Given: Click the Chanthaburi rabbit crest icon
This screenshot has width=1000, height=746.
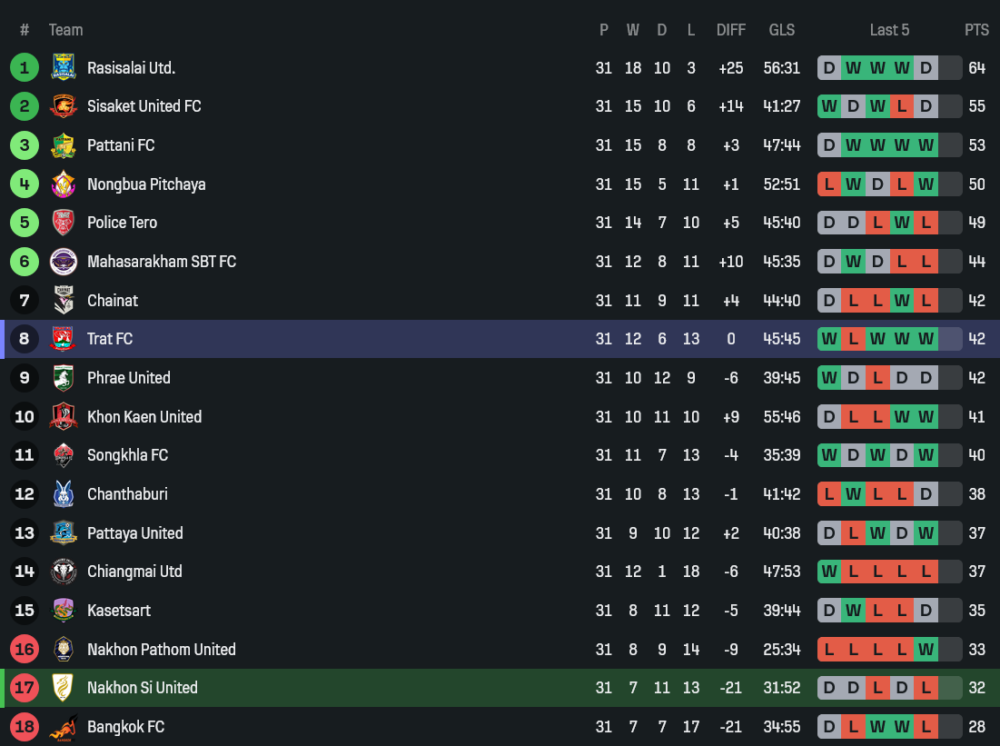Looking at the screenshot, I should [63, 494].
